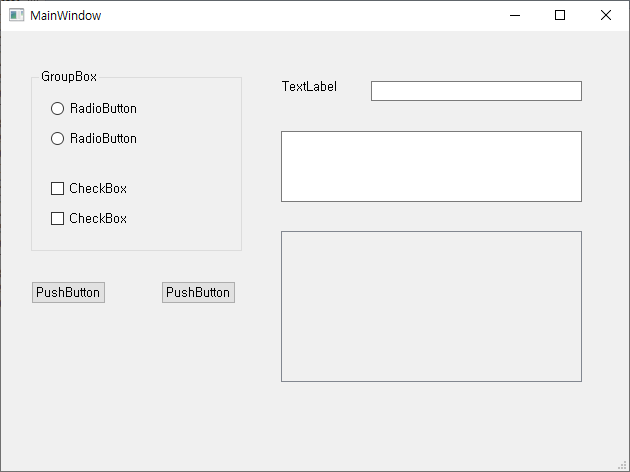Screen dimensions: 630x472
Task: Click the first RadioButton's text label
Action: (x=103, y=108)
